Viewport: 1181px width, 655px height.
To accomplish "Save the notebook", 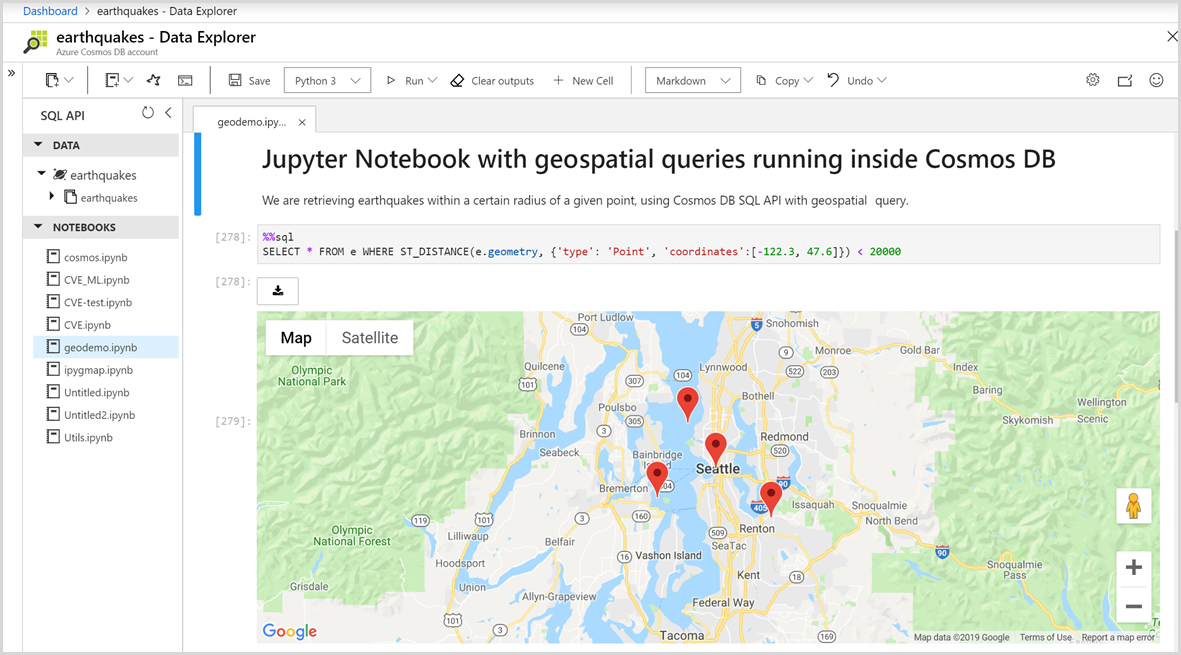I will click(249, 81).
